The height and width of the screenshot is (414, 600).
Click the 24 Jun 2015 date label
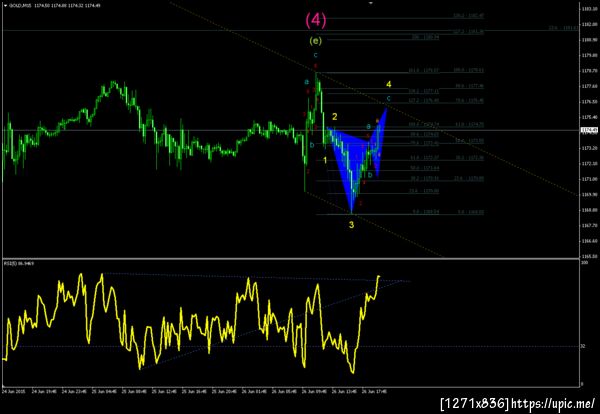click(x=13, y=392)
